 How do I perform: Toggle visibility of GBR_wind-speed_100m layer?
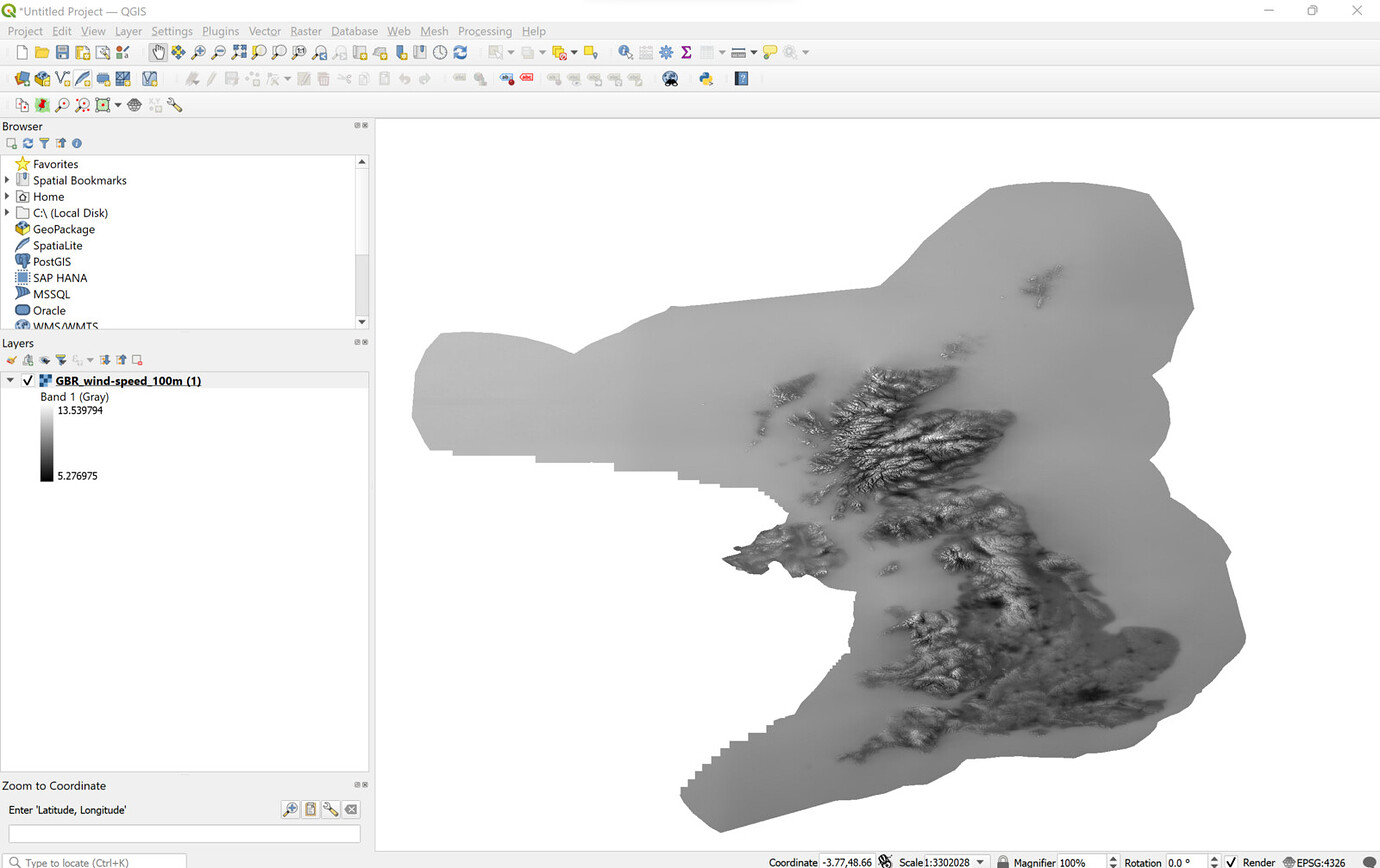[x=27, y=381]
